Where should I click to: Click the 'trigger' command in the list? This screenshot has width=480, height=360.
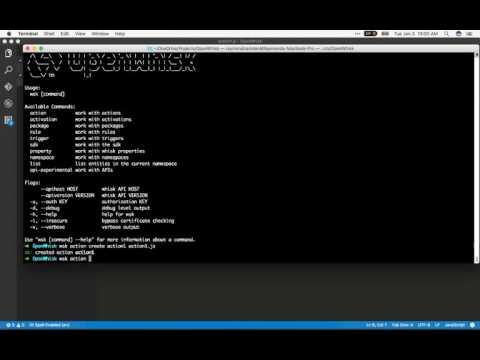click(x=39, y=138)
